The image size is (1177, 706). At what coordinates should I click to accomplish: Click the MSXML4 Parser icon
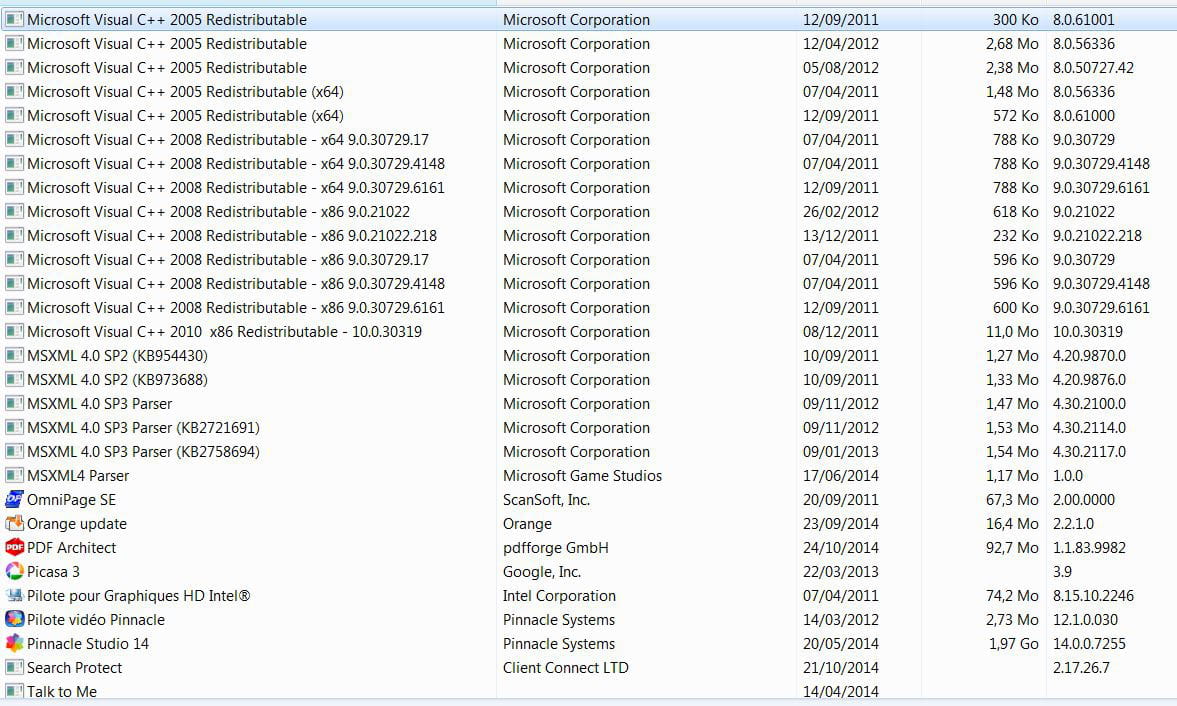[14, 475]
